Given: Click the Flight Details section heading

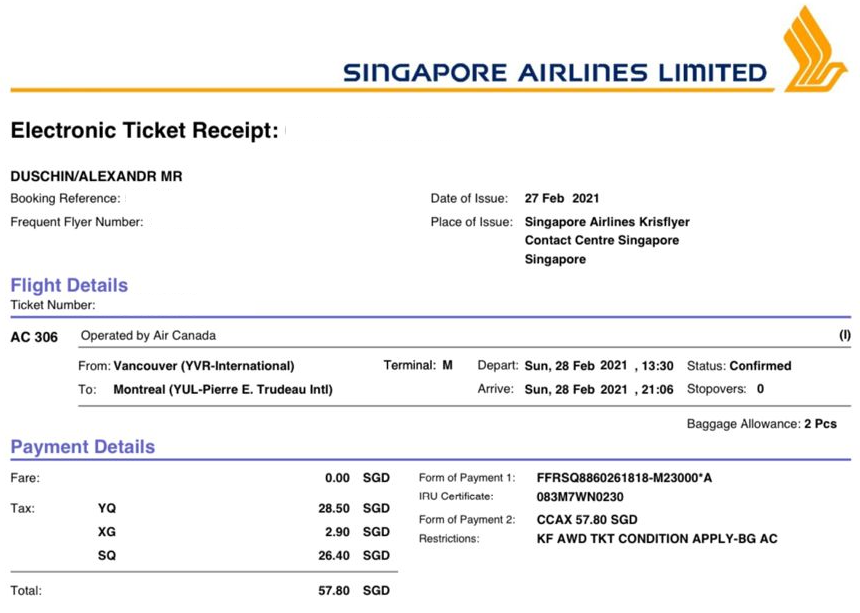Looking at the screenshot, I should 69,286.
